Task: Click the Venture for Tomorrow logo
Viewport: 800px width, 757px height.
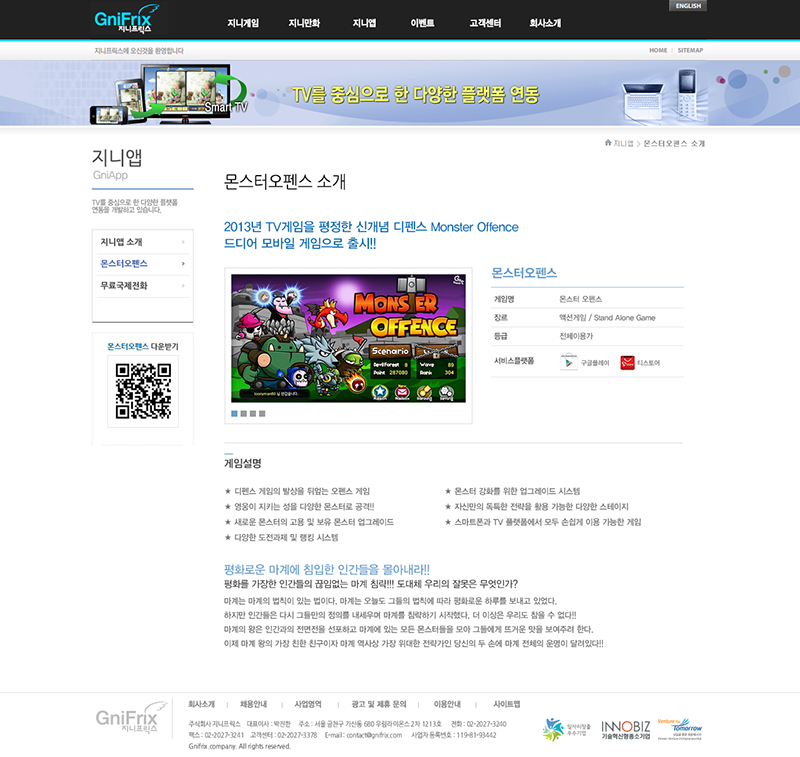Action: click(x=680, y=728)
